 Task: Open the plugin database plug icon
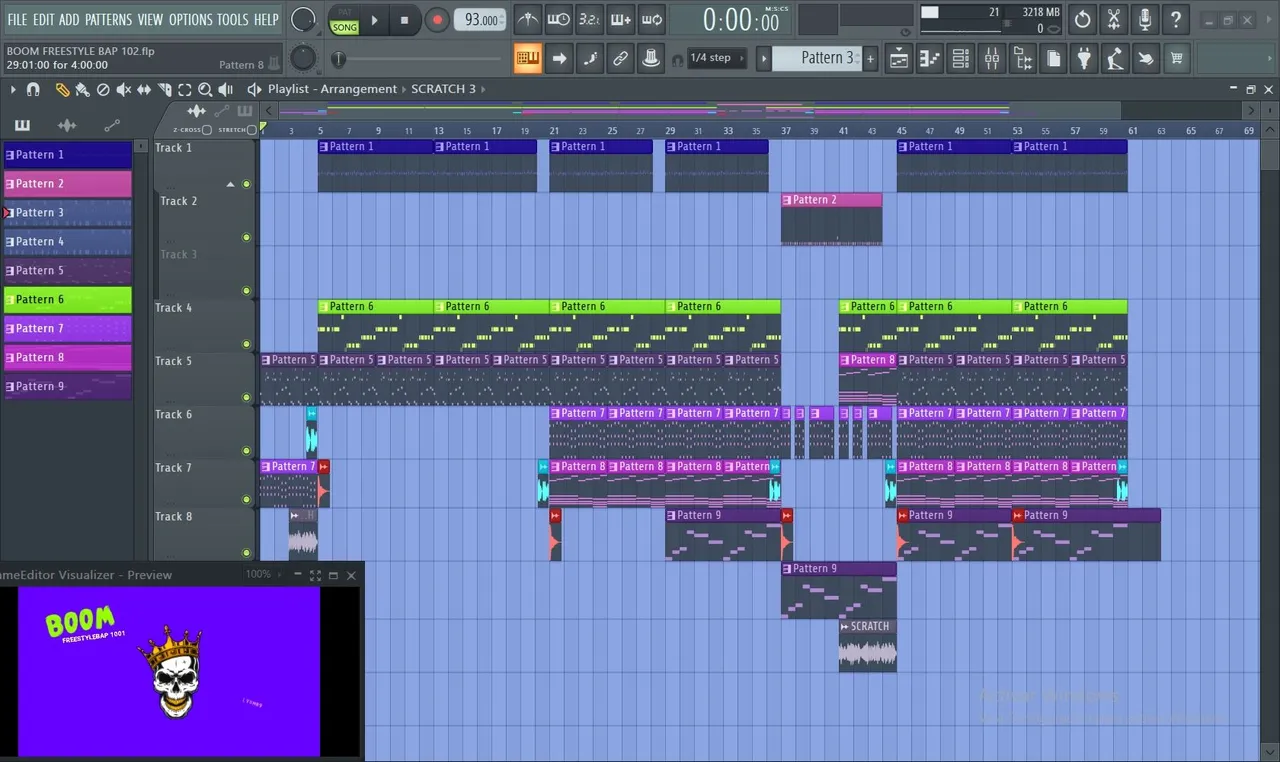pos(1084,58)
